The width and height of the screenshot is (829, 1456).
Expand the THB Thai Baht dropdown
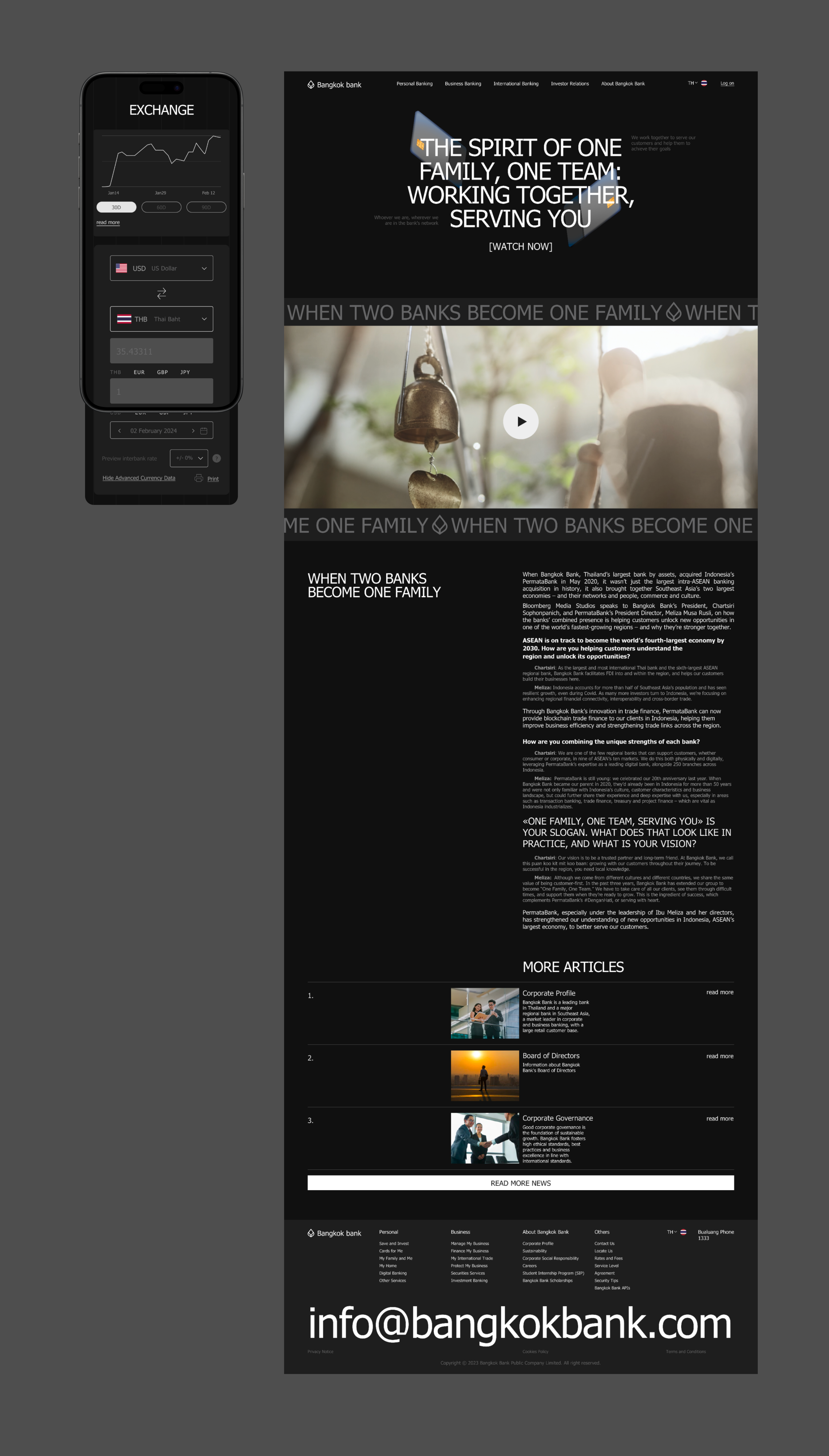161,319
